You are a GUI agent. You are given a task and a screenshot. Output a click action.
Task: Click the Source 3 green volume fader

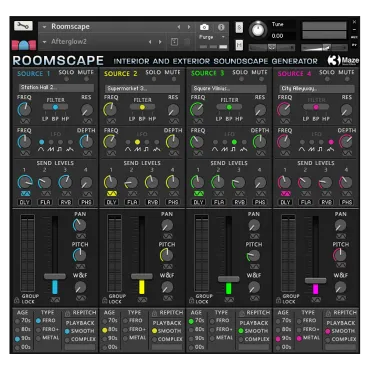[229, 279]
